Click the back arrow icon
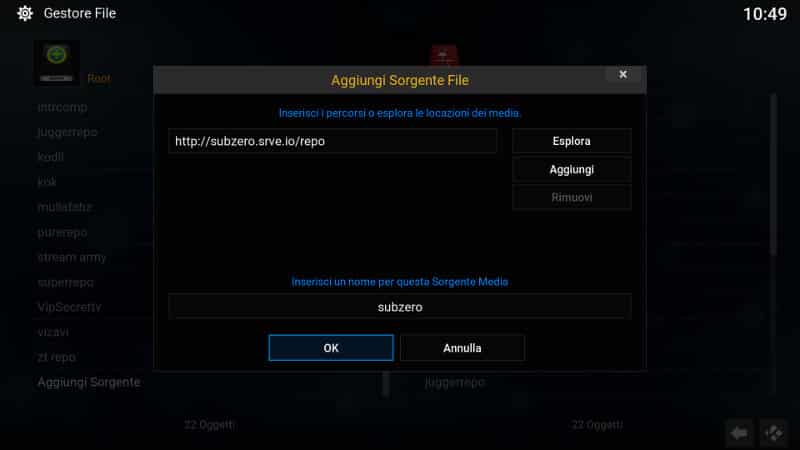The image size is (800, 450). 739,433
